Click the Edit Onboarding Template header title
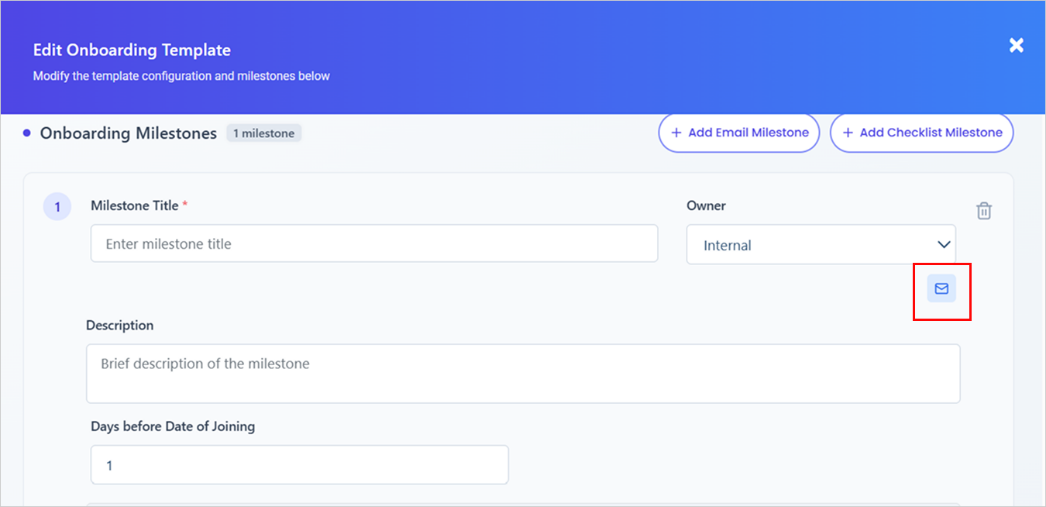1046x507 pixels. pyautogui.click(x=132, y=50)
